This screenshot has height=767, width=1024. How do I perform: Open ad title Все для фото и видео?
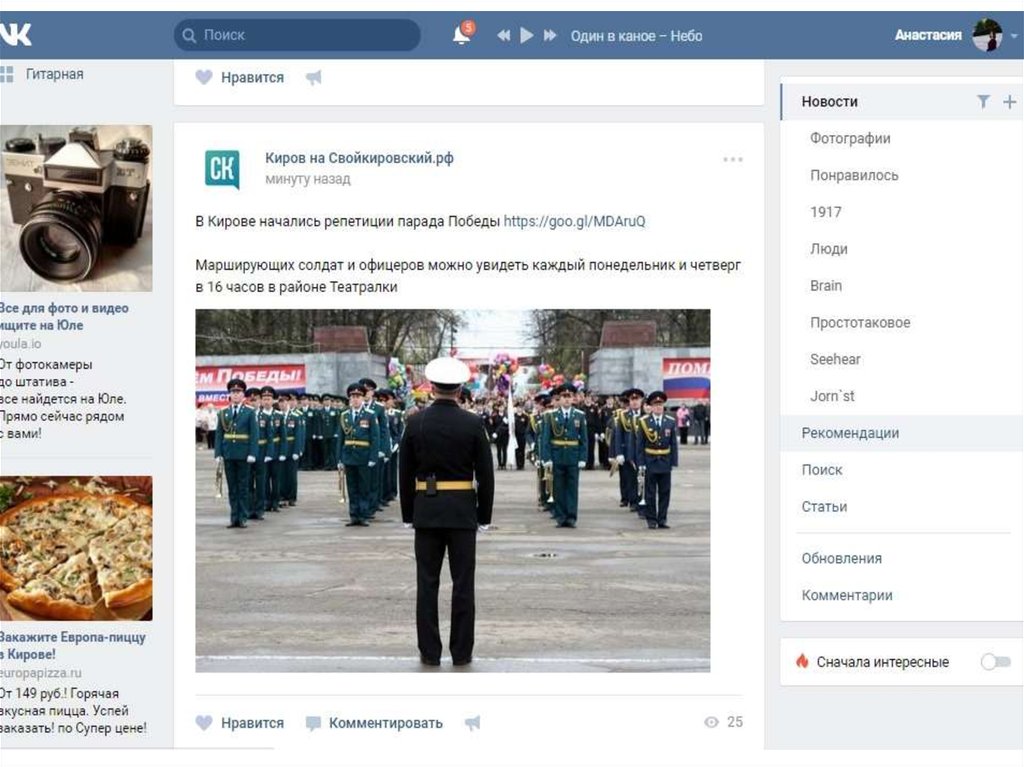tap(64, 316)
